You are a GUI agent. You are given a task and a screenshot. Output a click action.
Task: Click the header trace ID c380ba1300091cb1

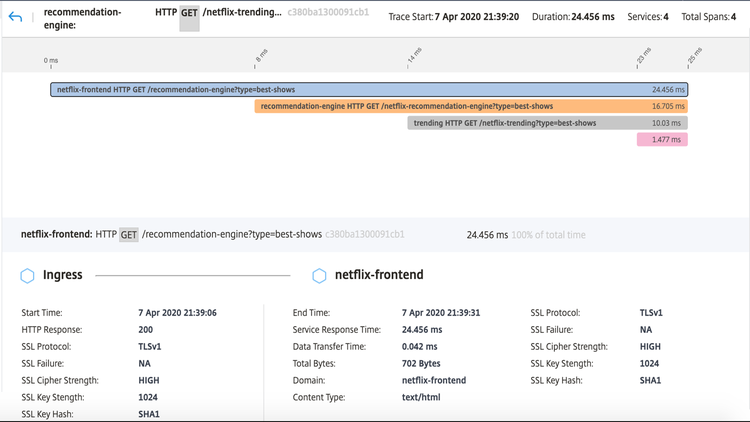(x=328, y=12)
